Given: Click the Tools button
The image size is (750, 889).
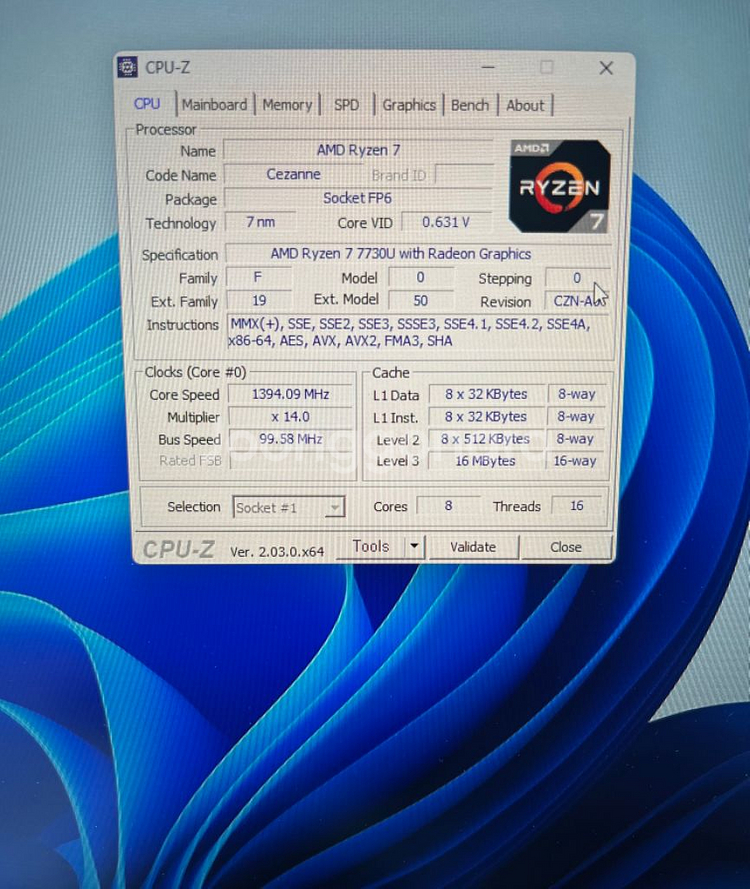Looking at the screenshot, I should coord(371,547).
